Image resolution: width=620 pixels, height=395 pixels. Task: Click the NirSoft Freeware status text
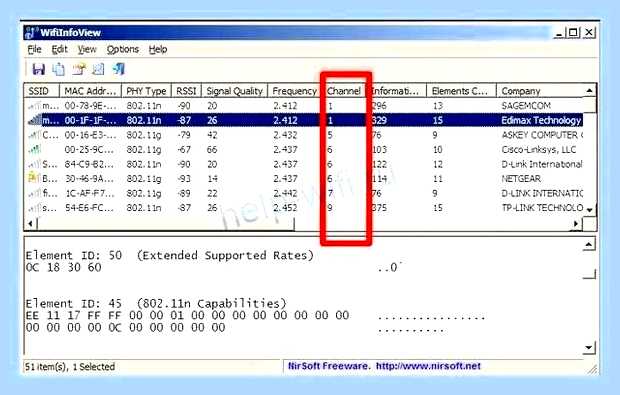[x=329, y=366]
